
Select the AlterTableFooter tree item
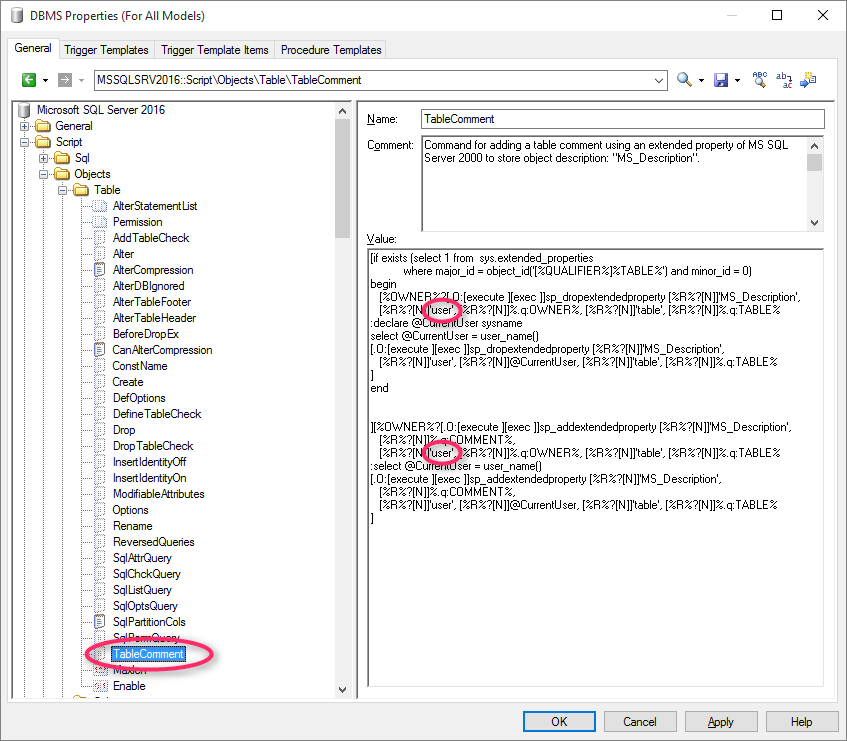click(x=152, y=302)
